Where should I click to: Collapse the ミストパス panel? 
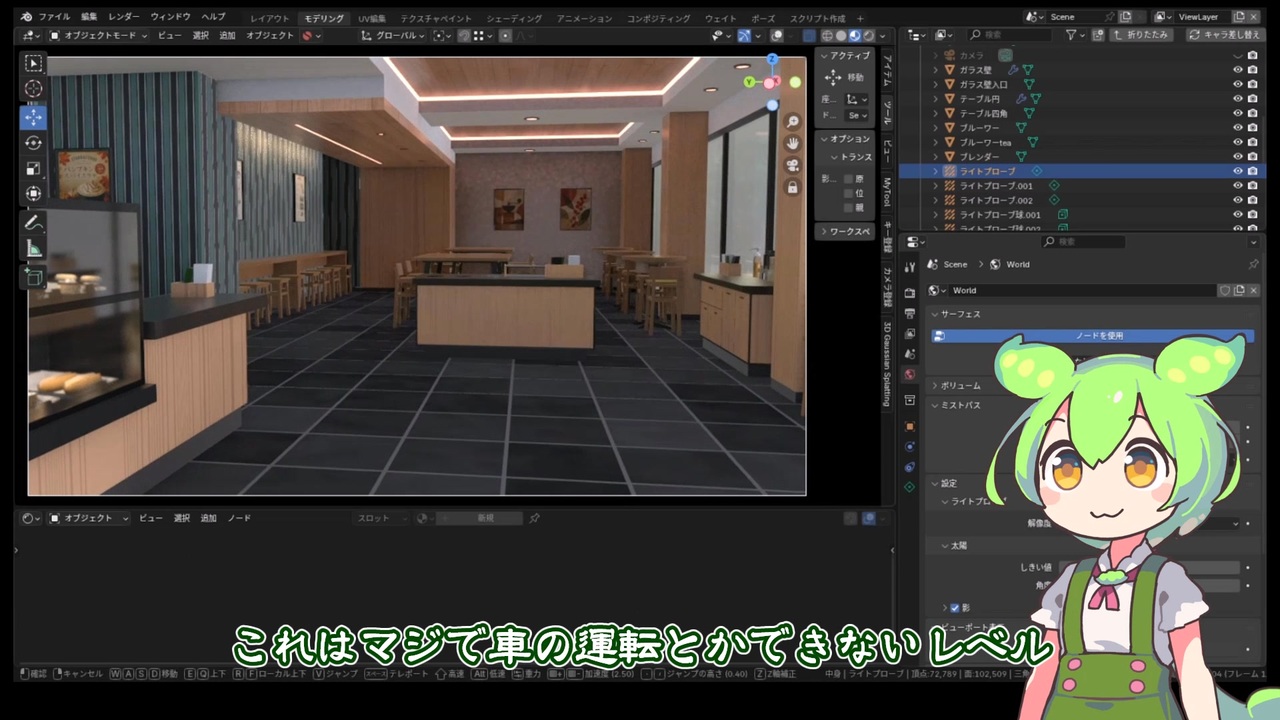point(936,406)
